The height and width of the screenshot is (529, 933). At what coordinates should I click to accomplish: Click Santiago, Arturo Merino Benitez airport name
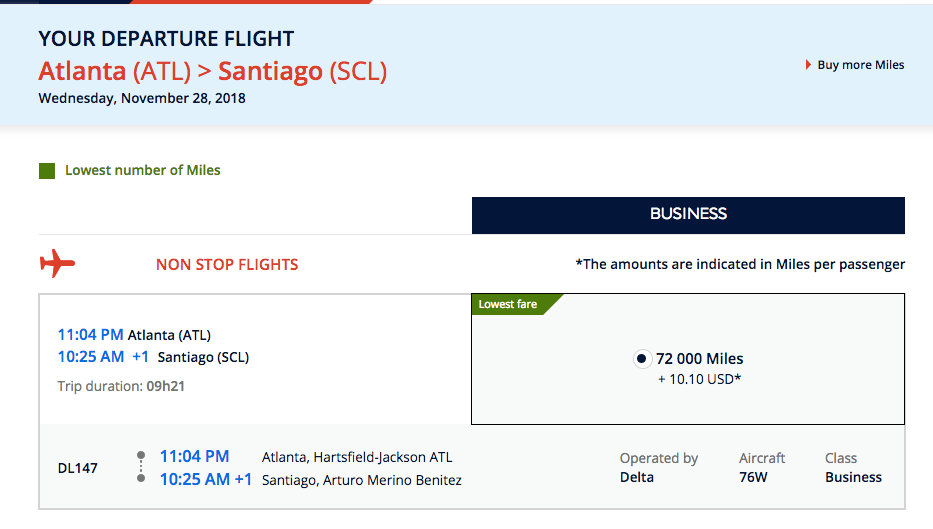362,480
